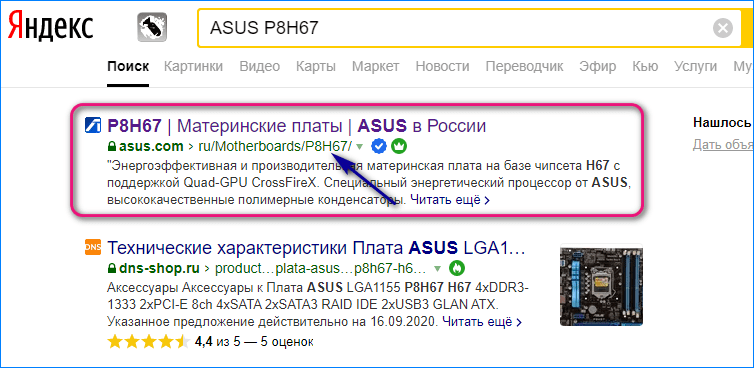The height and width of the screenshot is (368, 754).
Task: Open the 'P8H67 | Материнские платы' result link
Action: (x=296, y=126)
